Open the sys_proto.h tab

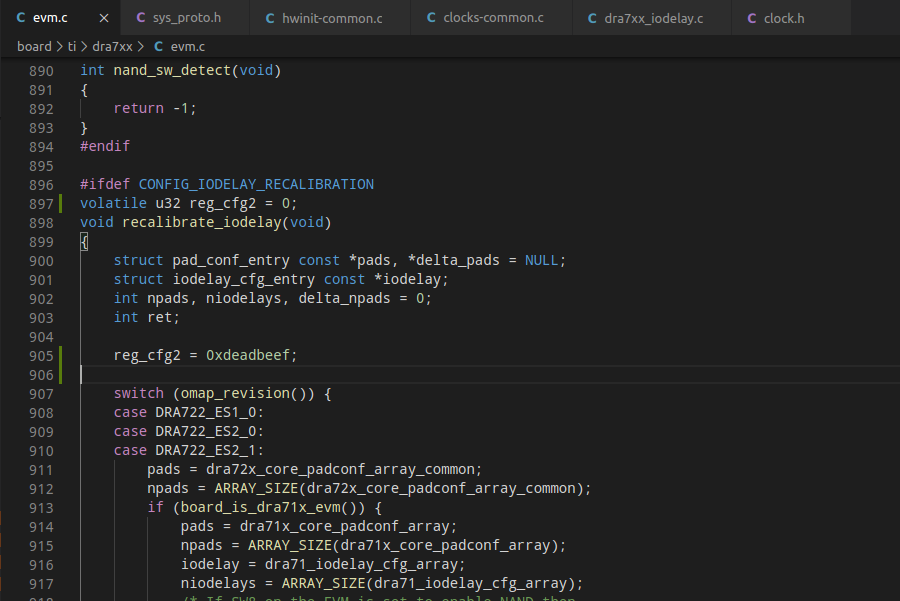click(185, 18)
